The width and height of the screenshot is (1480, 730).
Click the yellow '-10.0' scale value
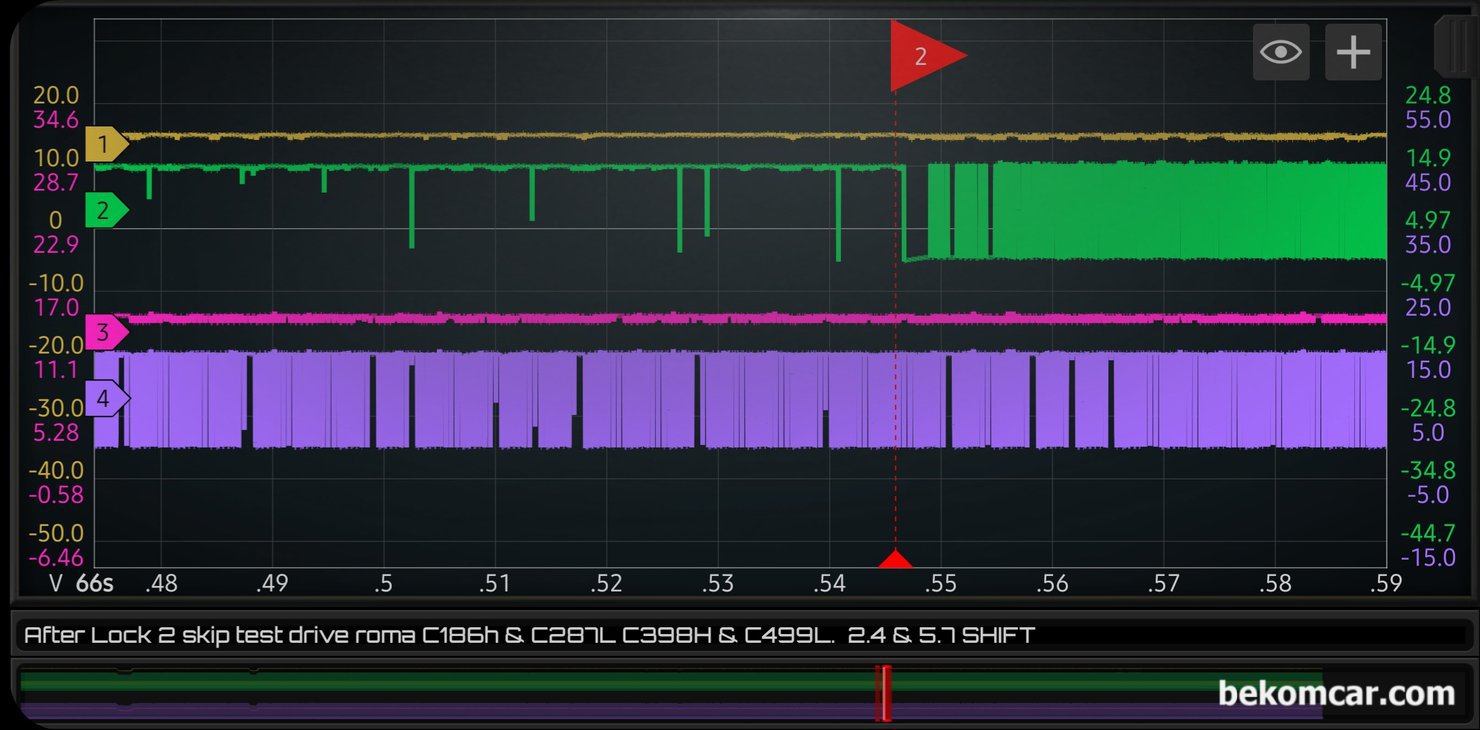pyautogui.click(x=56, y=284)
